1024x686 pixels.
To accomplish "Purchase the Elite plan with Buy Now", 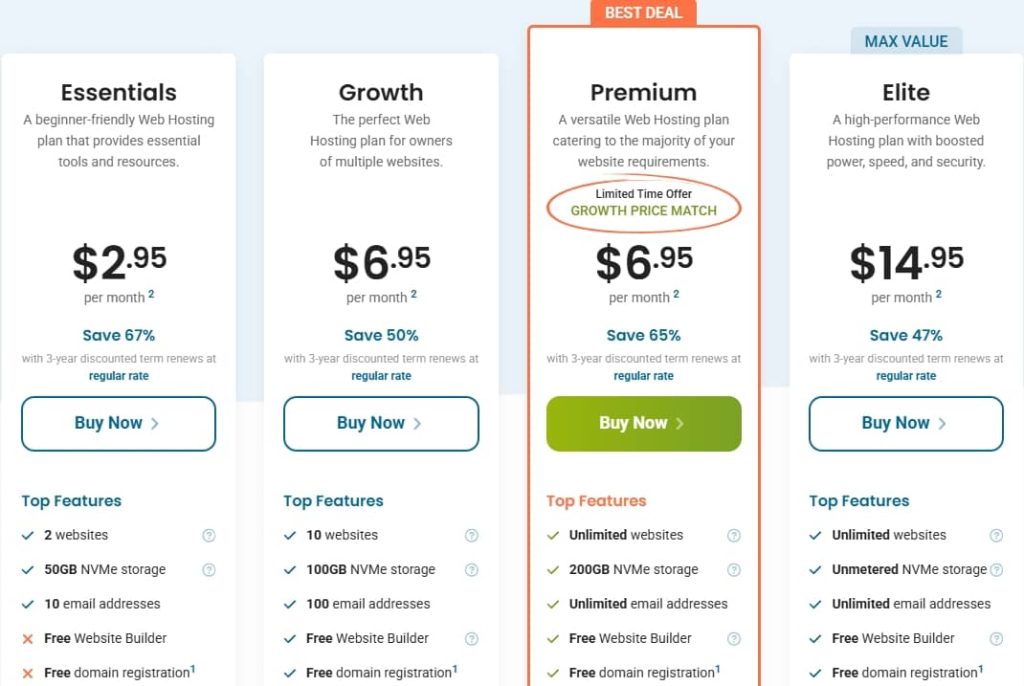I will (906, 424).
